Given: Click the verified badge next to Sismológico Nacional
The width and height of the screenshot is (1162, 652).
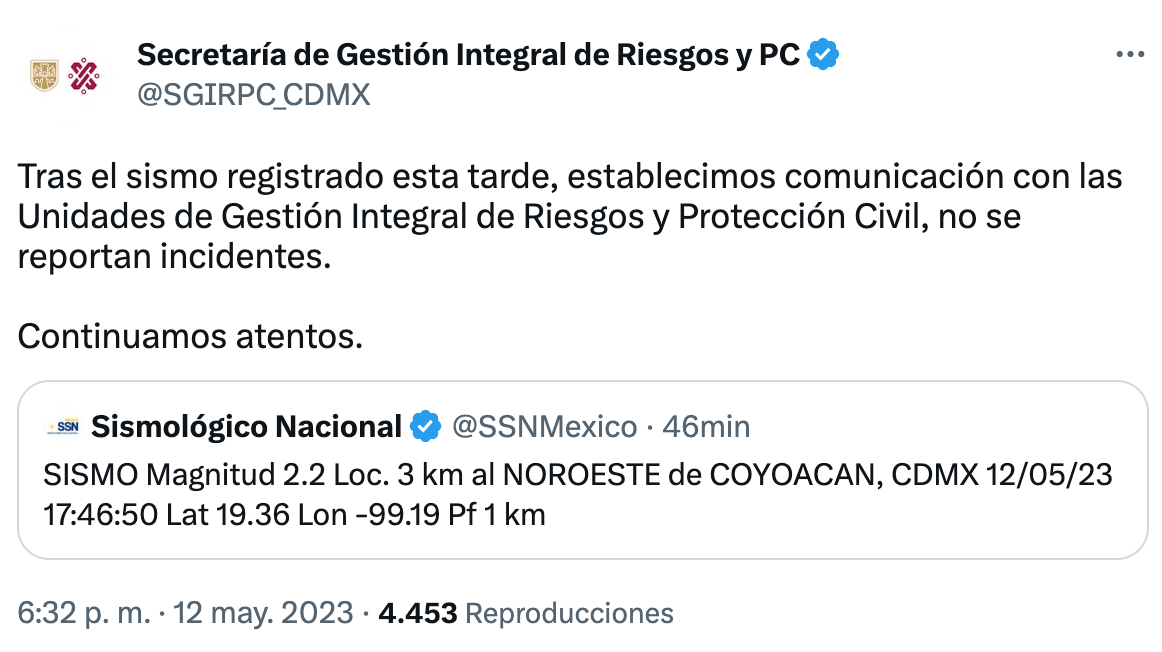Looking at the screenshot, I should coord(426,428).
